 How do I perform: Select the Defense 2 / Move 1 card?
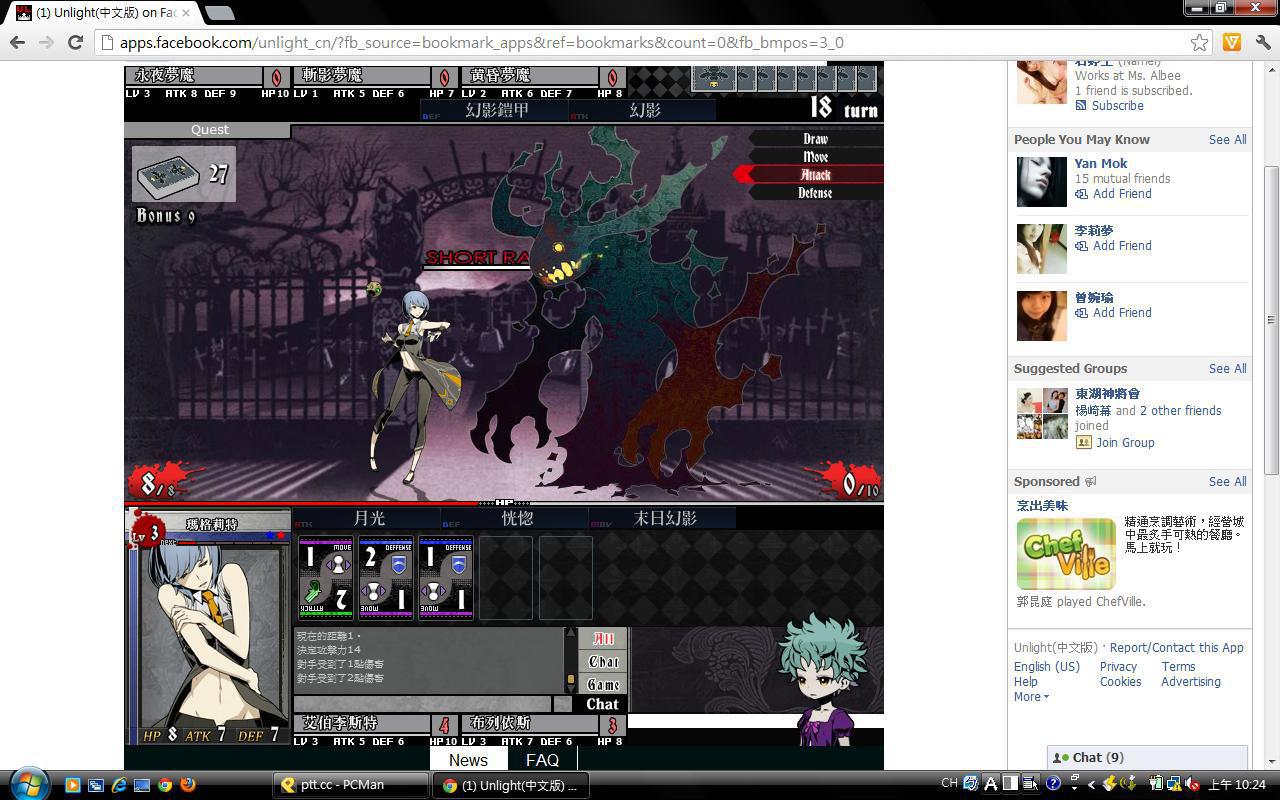pos(386,578)
